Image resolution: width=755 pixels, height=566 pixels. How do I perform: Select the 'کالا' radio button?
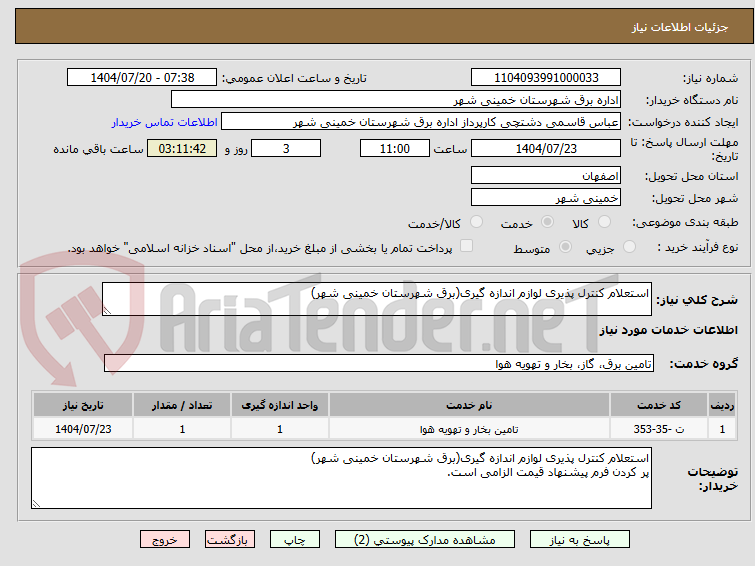[x=604, y=222]
